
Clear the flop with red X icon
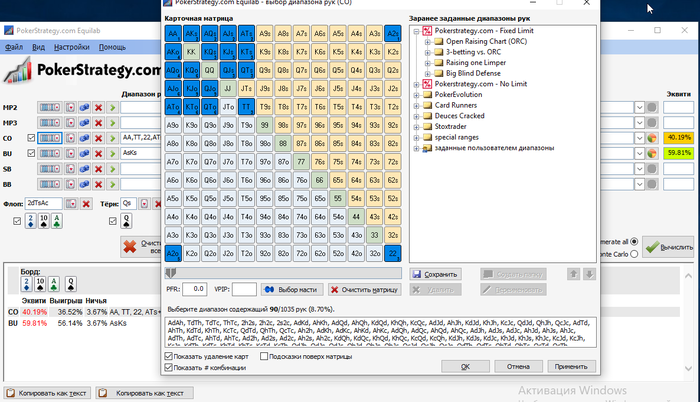86,204
